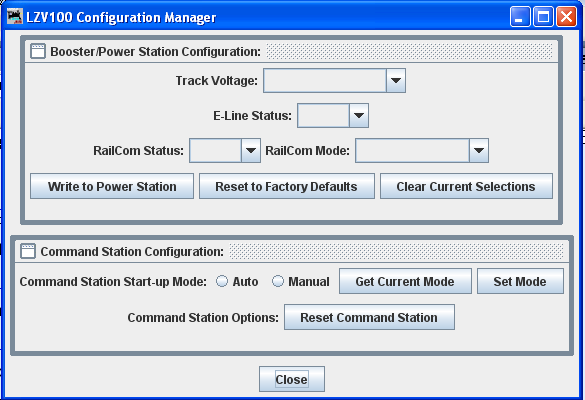This screenshot has height=400, width=585.
Task: Click Reset to Factory Defaults
Action: pyautogui.click(x=287, y=186)
